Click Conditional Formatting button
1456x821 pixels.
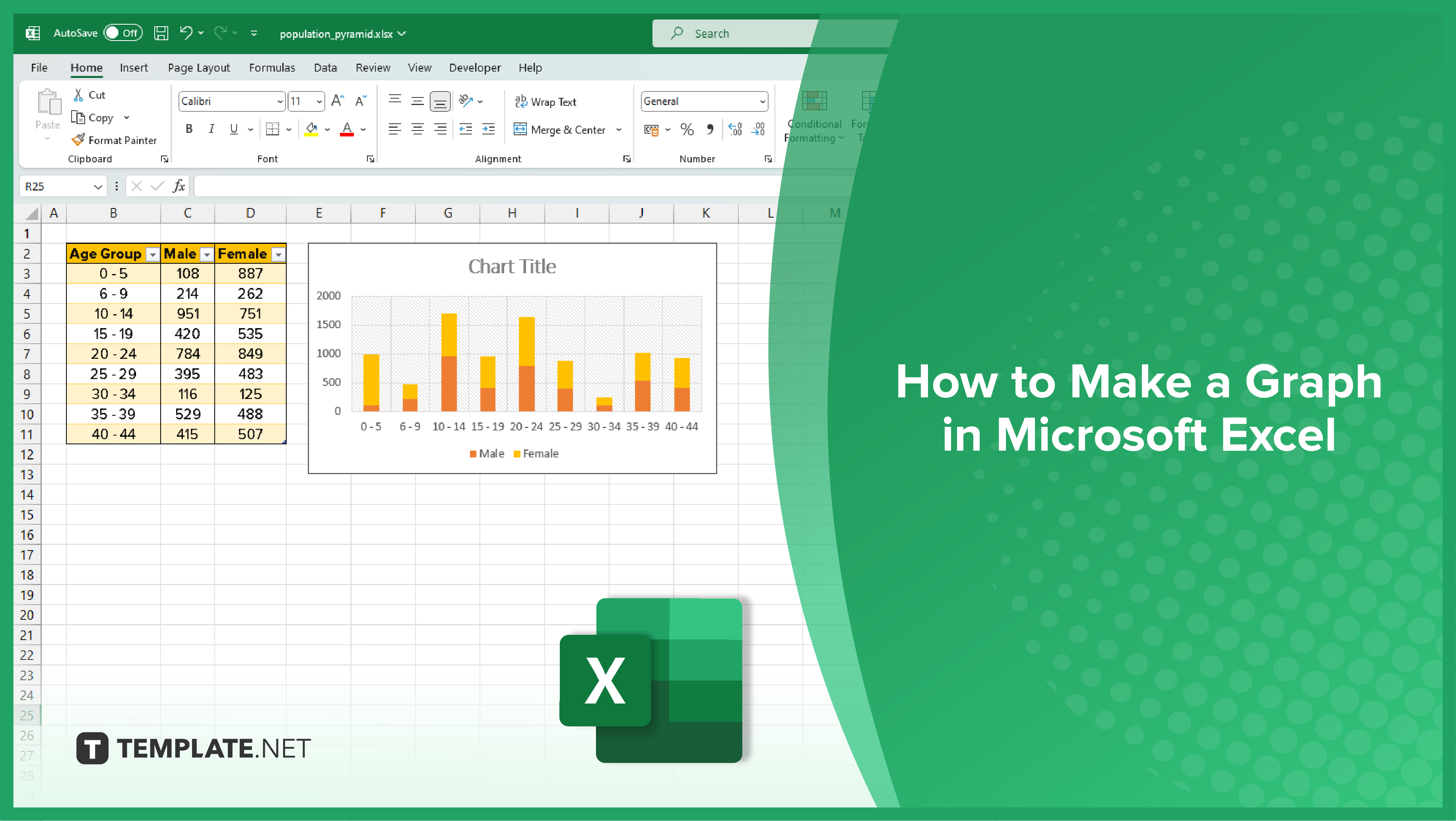pos(814,118)
